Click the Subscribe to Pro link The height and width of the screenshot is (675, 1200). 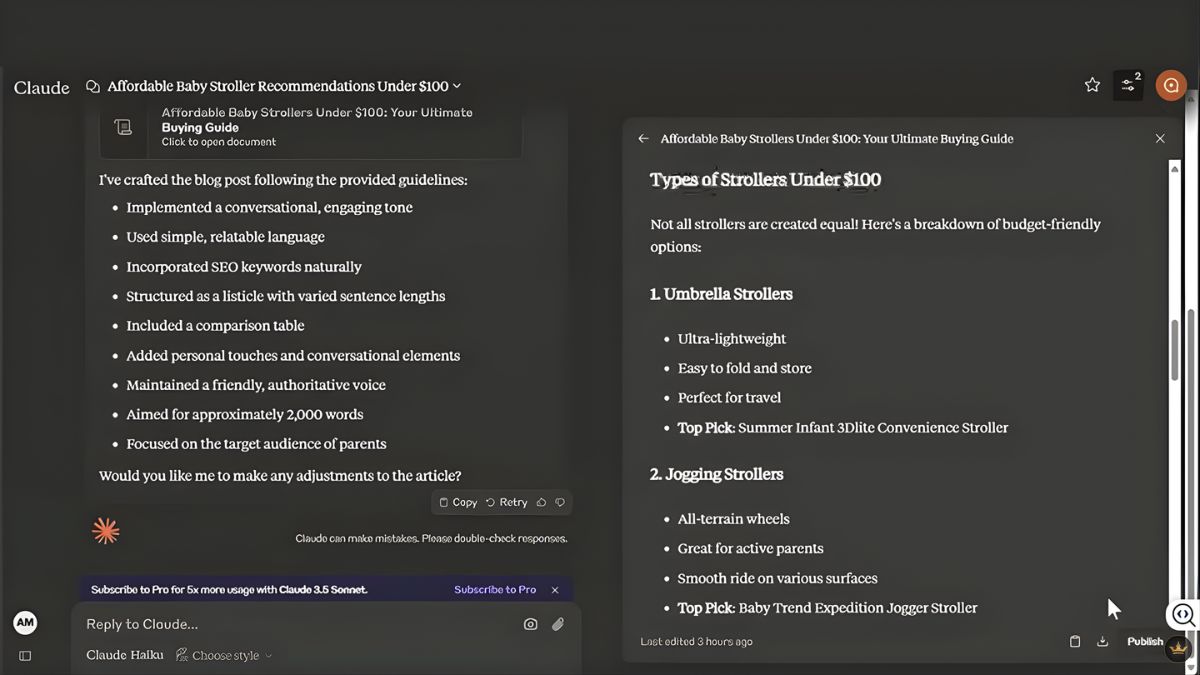point(495,590)
